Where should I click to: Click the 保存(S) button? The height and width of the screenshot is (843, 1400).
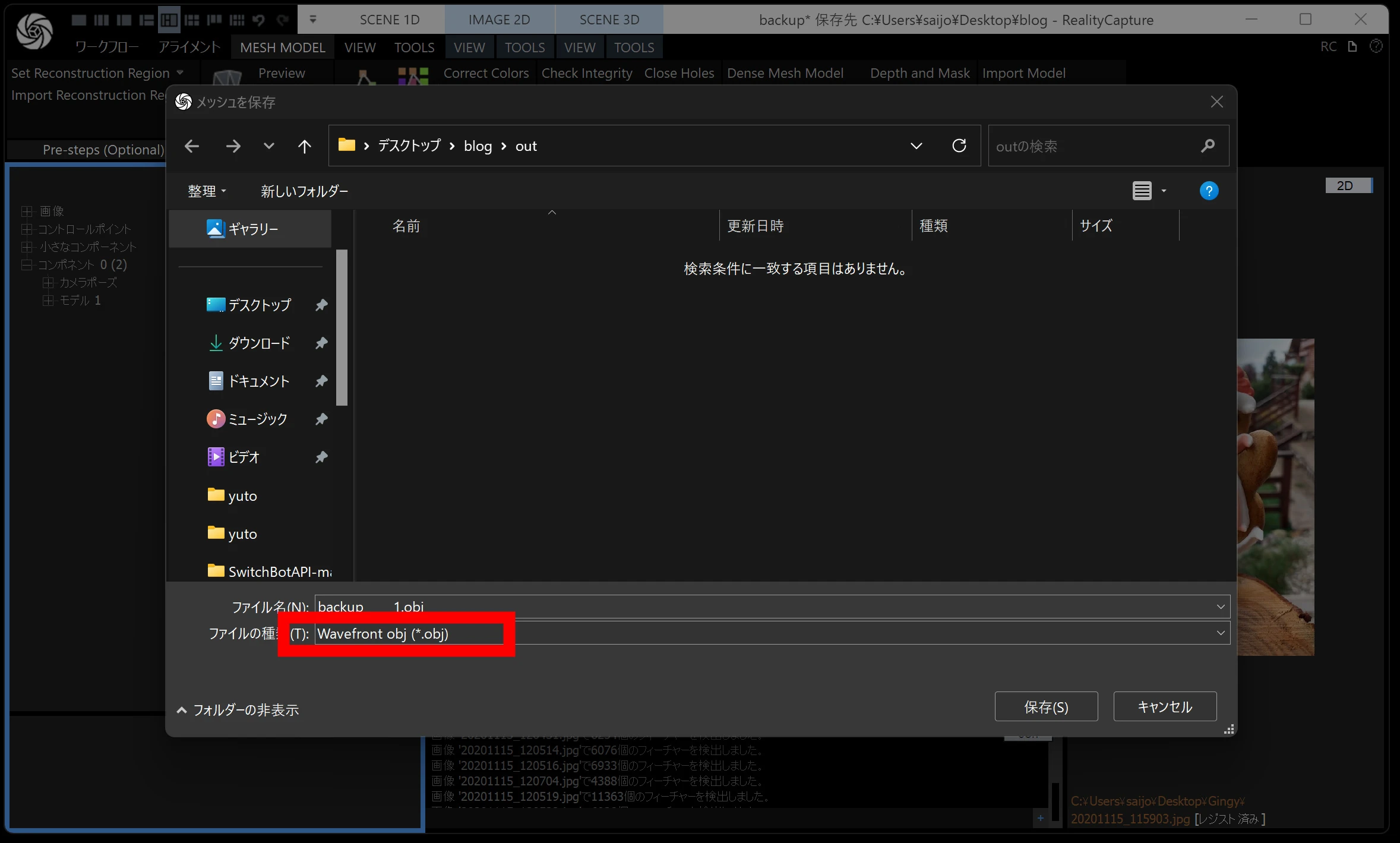pos(1045,707)
